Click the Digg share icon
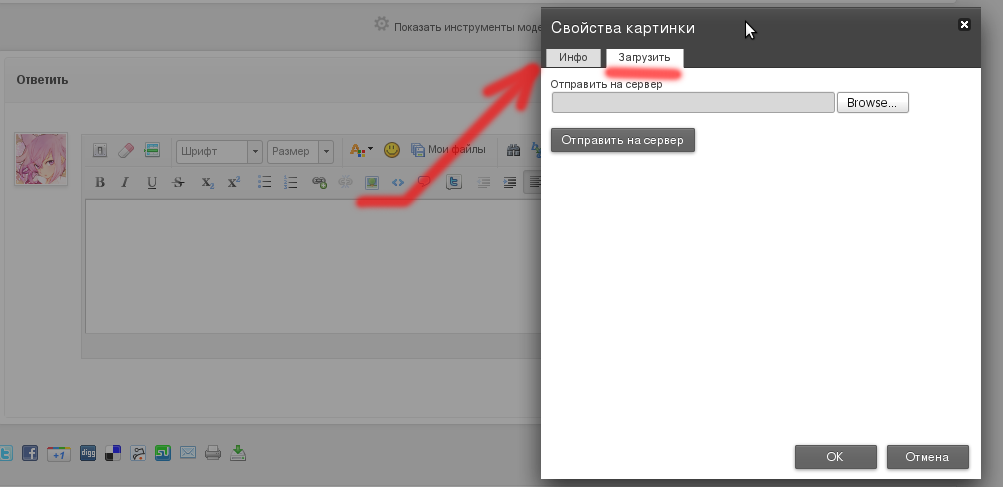The image size is (1003, 487). coord(88,453)
